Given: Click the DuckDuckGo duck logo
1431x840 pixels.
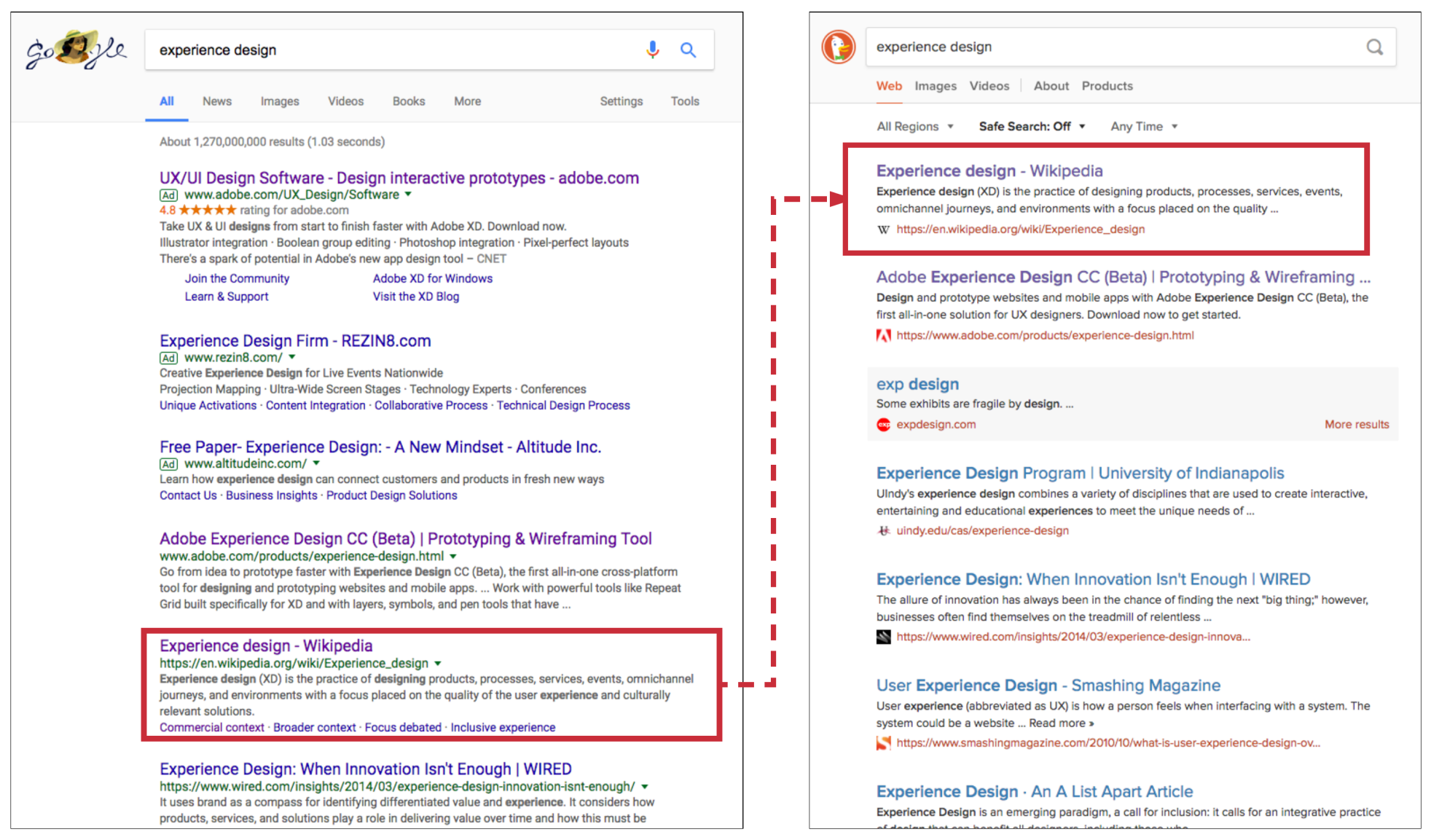Looking at the screenshot, I should click(x=839, y=47).
